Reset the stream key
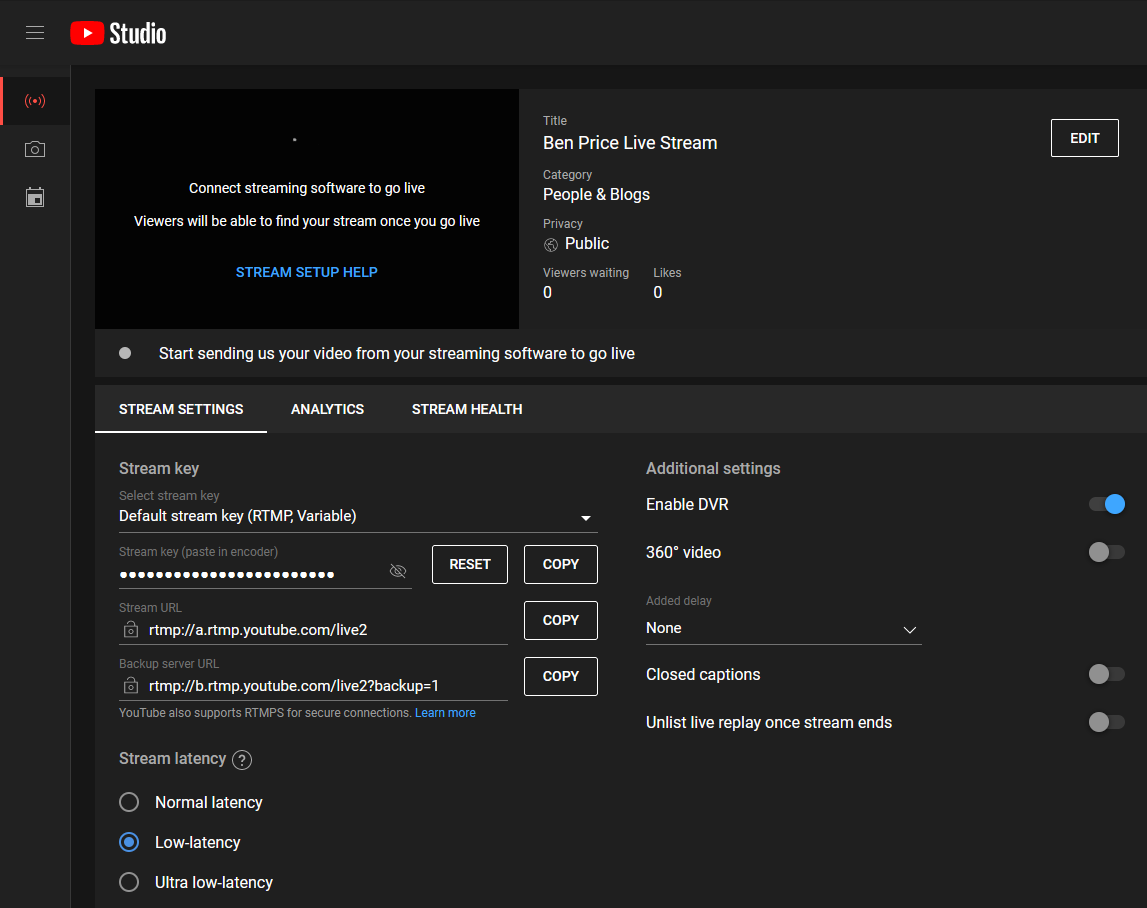Viewport: 1147px width, 908px height. click(x=469, y=564)
